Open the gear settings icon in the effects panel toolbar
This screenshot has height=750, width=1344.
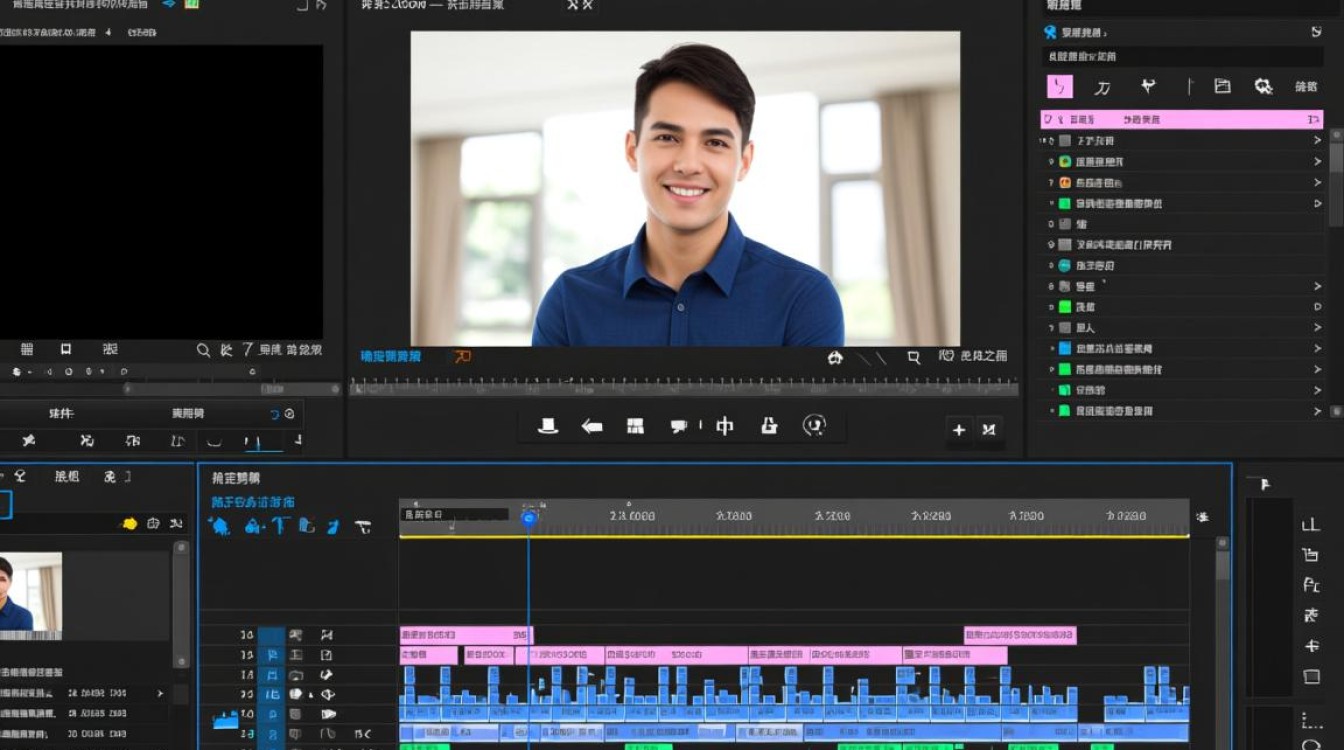(1264, 87)
